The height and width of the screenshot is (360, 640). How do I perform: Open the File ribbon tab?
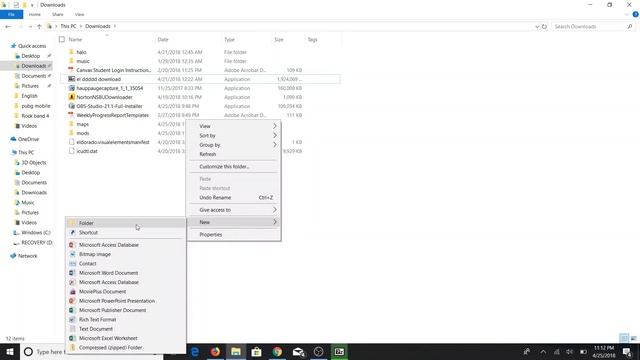pos(11,14)
